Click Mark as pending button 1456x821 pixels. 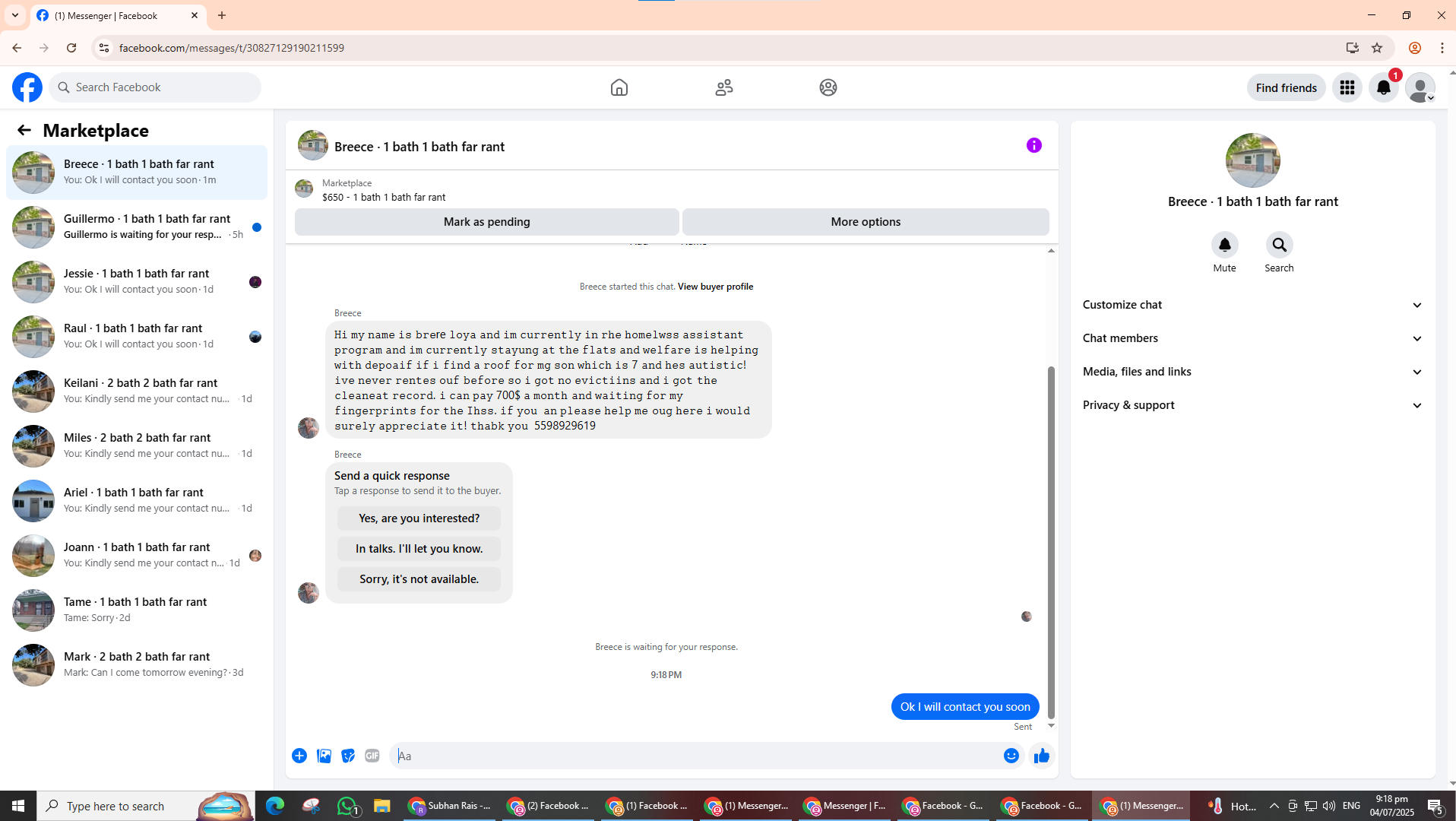[x=486, y=222]
